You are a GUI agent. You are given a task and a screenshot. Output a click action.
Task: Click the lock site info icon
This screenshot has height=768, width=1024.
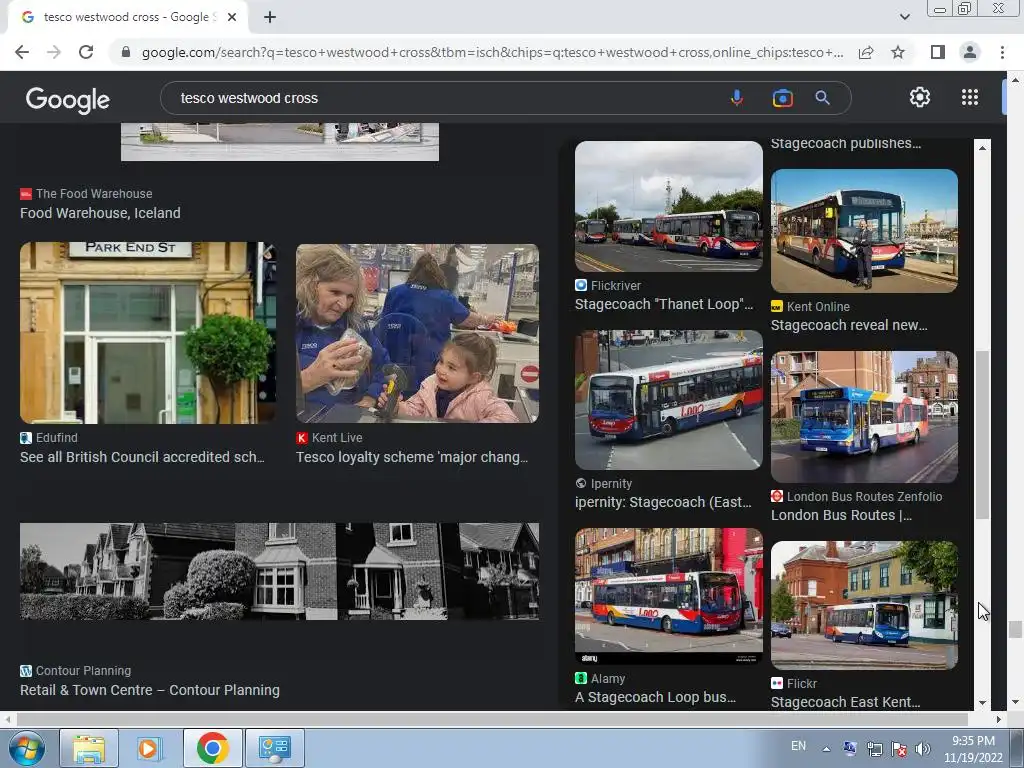(x=126, y=52)
